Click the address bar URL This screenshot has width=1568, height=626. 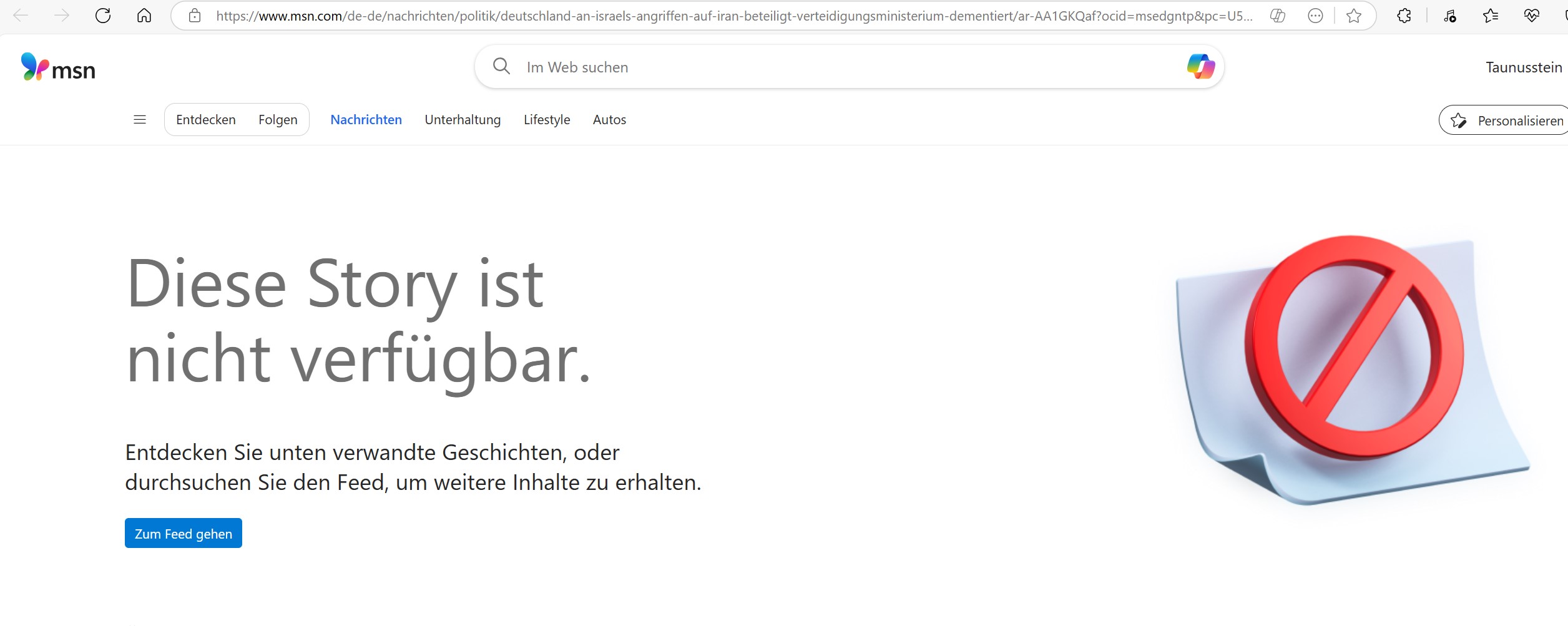[x=734, y=16]
